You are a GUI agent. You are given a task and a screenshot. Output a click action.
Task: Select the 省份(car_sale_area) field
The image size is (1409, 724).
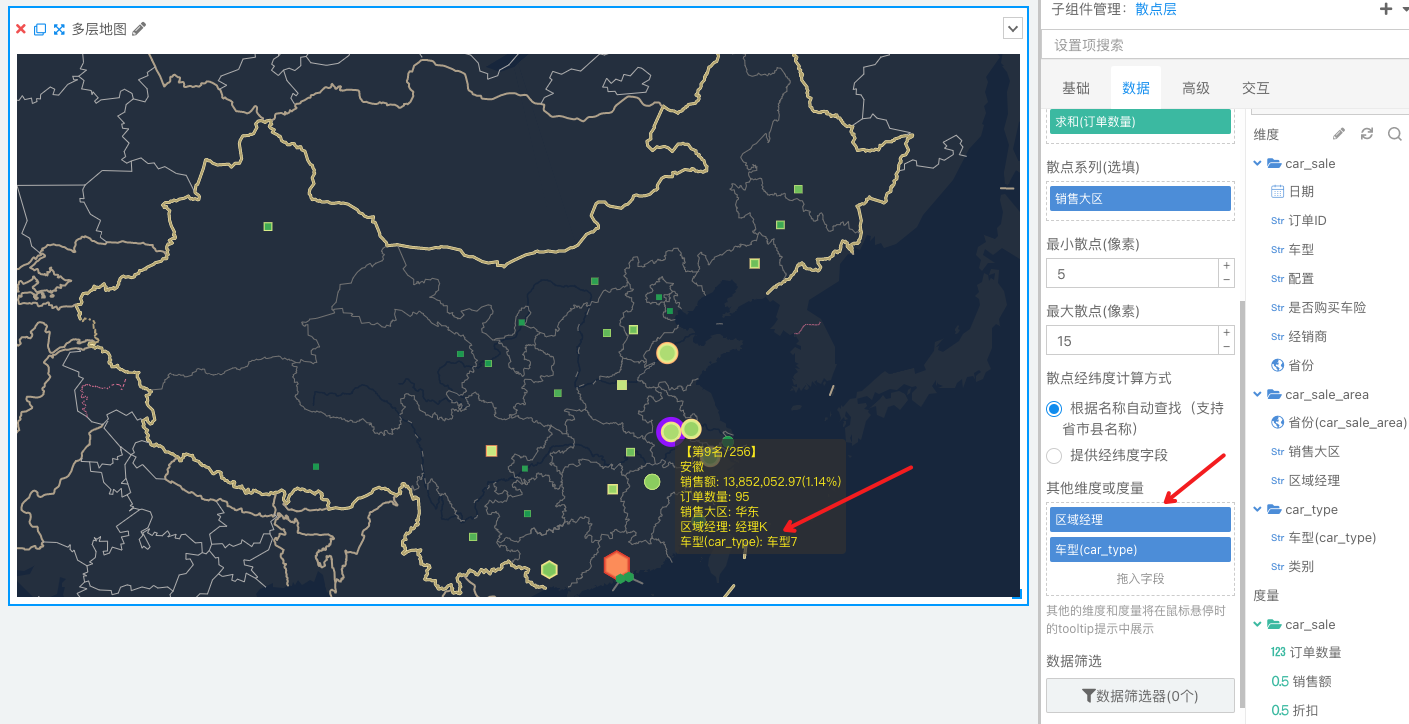point(1347,422)
